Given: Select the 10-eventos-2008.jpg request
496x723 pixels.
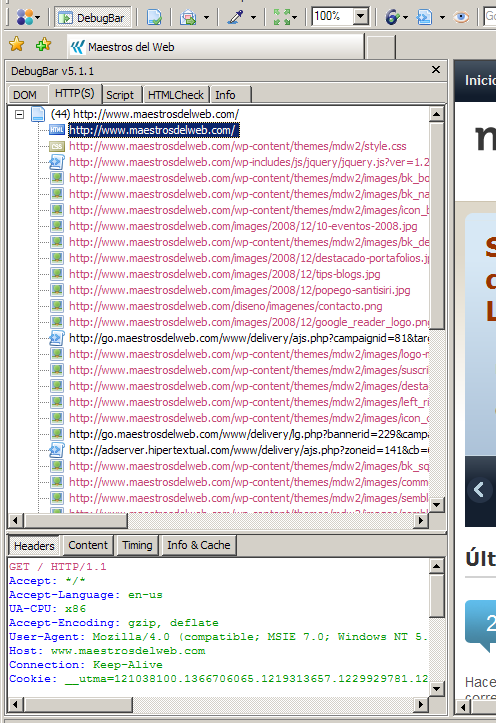Looking at the screenshot, I should [x=243, y=226].
